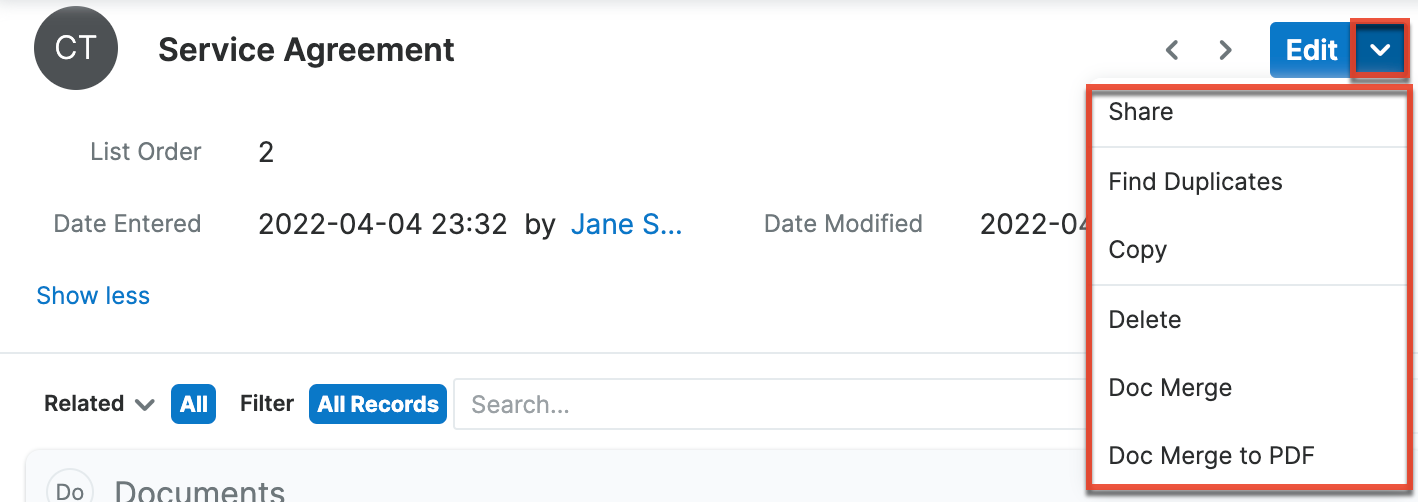Click the Documents subpanel heading
The height and width of the screenshot is (502, 1418).
click(200, 490)
